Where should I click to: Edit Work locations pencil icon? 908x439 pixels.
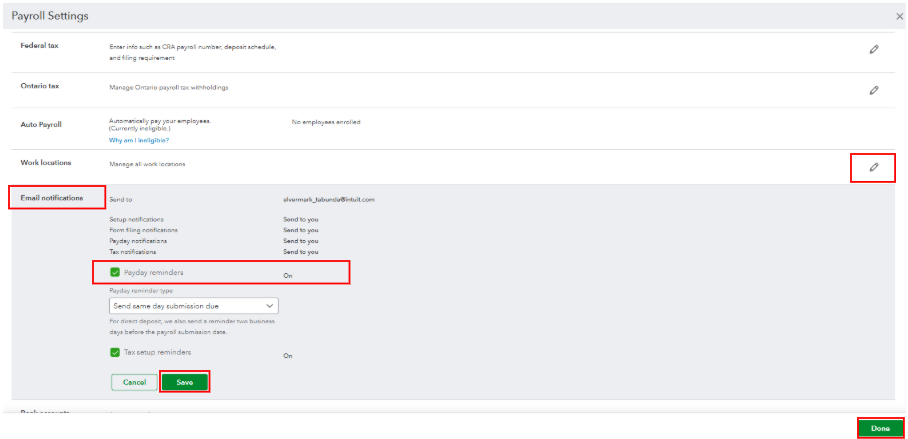874,167
